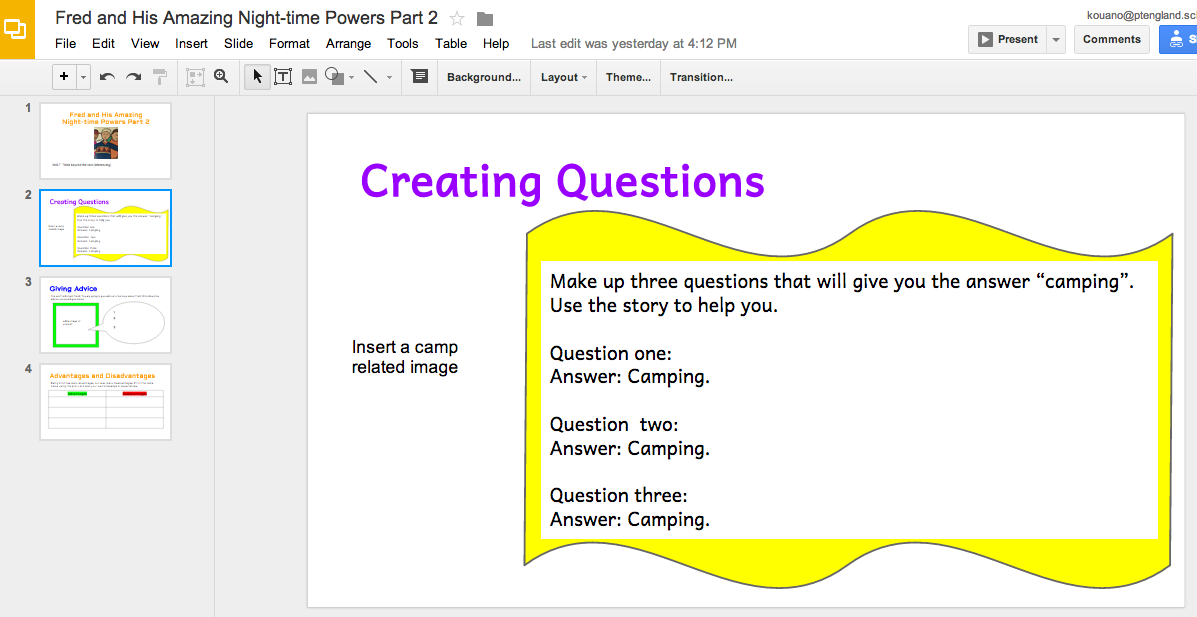Expand the Present options arrow
The width and height of the screenshot is (1197, 617).
point(1056,40)
